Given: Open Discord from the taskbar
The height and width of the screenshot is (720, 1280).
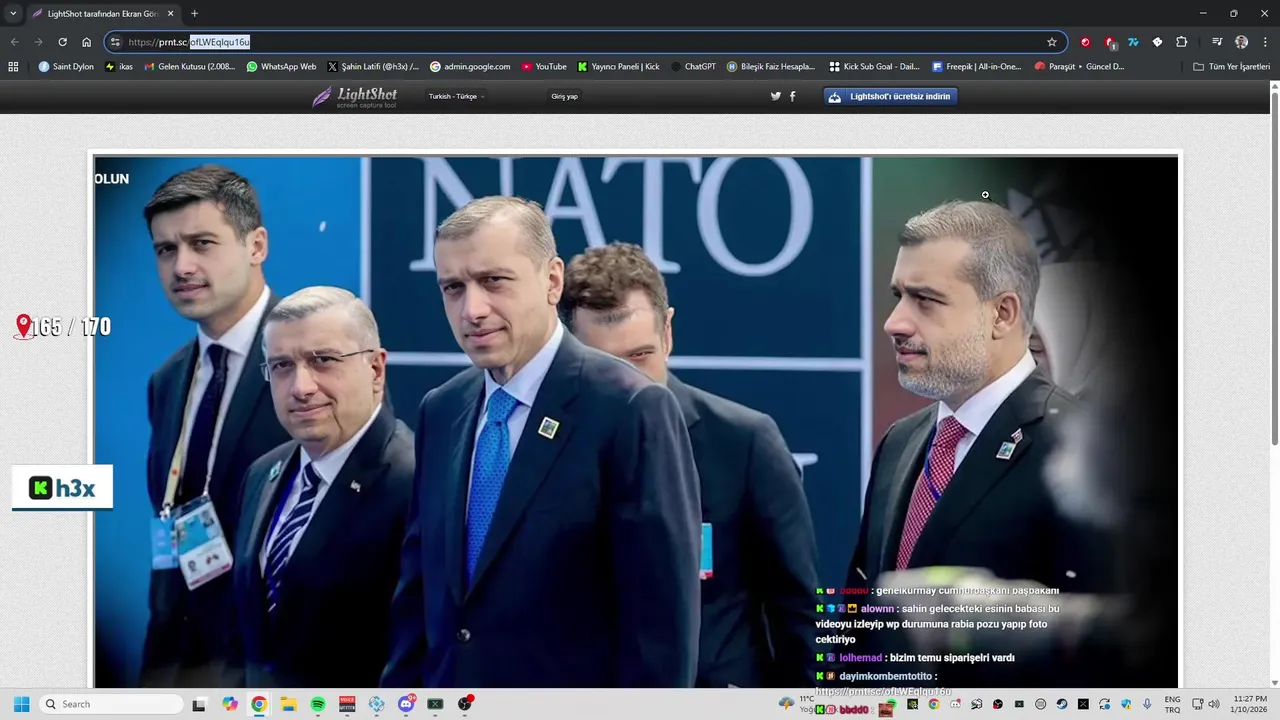Looking at the screenshot, I should click(406, 704).
